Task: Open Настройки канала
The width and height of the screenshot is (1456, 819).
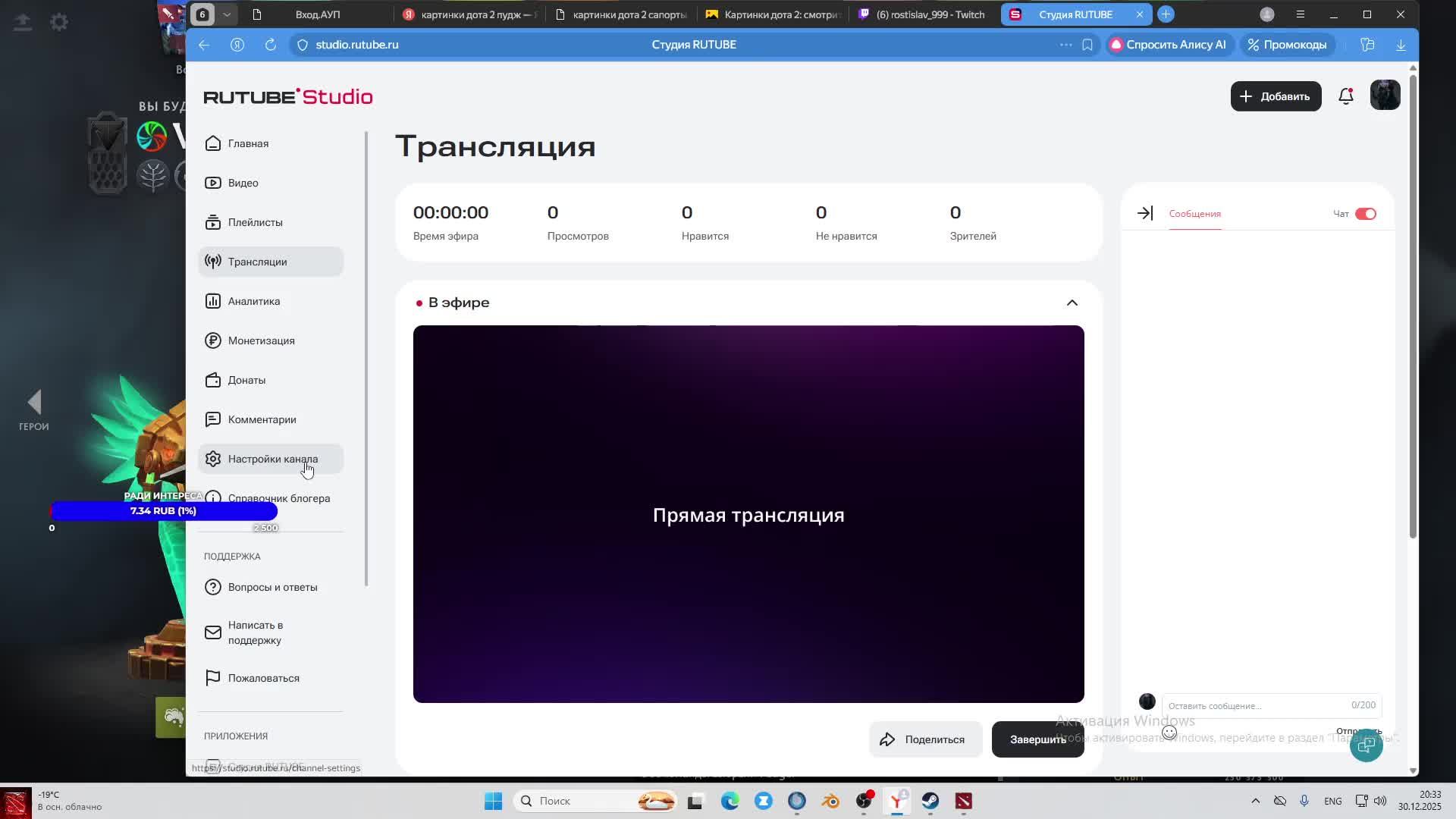Action: (x=273, y=459)
